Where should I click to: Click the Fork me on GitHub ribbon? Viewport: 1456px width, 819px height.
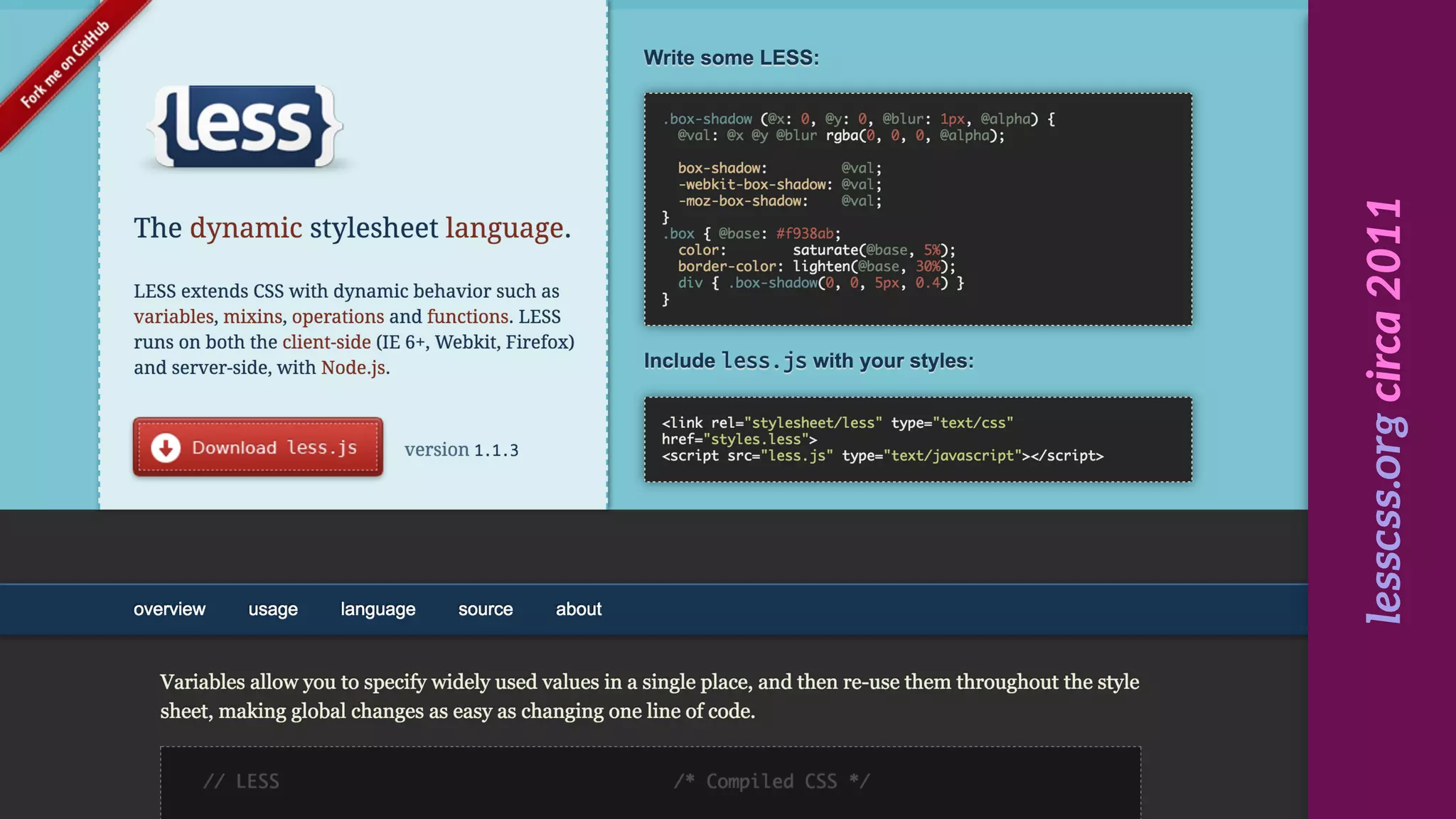(x=64, y=65)
